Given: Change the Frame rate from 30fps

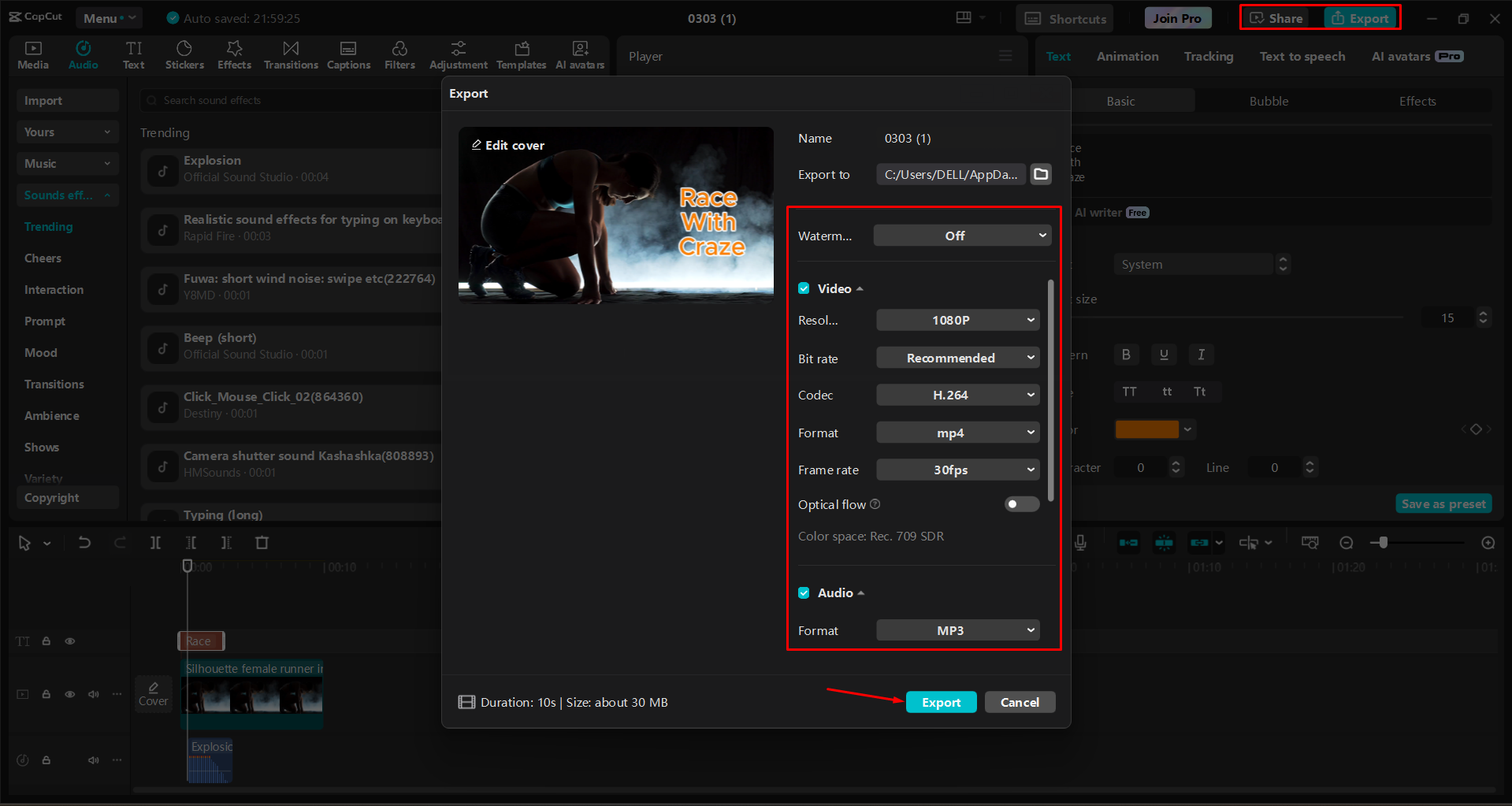Looking at the screenshot, I should tap(957, 470).
